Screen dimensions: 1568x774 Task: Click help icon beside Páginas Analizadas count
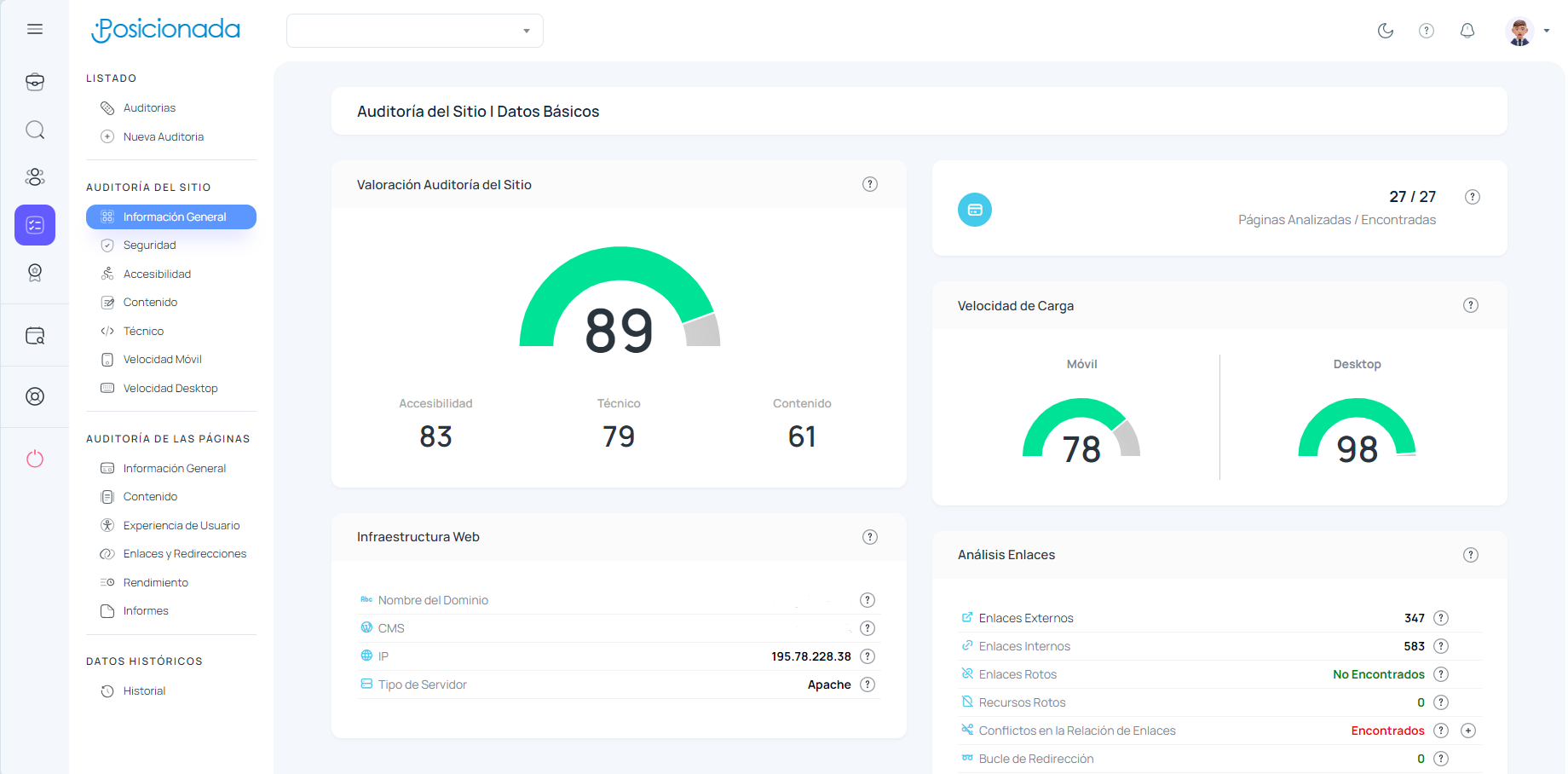click(x=1473, y=197)
